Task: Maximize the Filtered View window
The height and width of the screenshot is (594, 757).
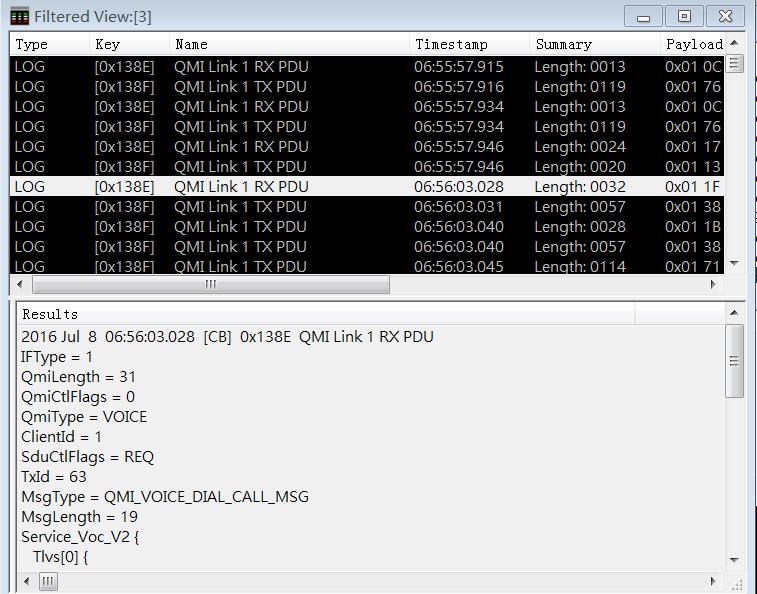Action: 684,16
